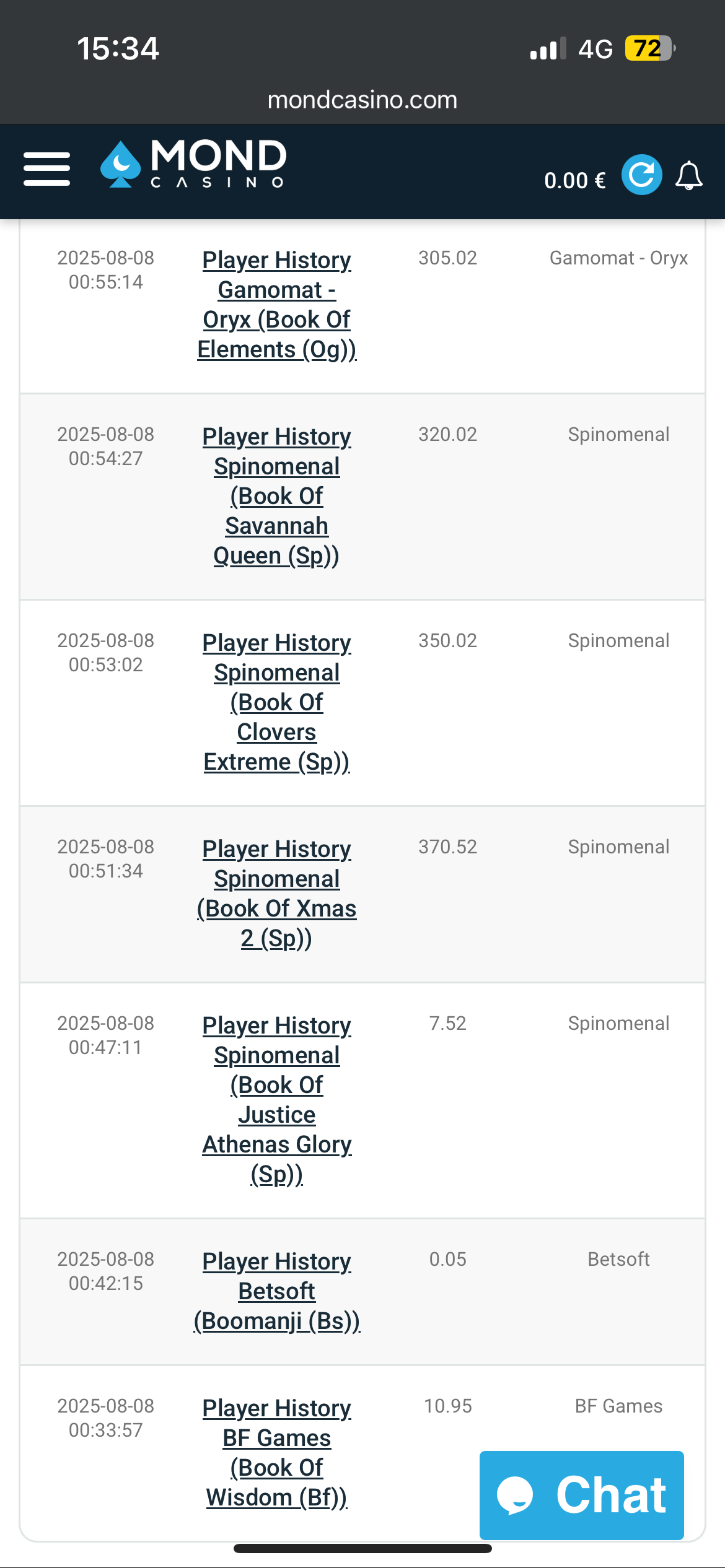Tap the 0.00 € balance display
This screenshot has width=725, height=1568.
coord(574,181)
